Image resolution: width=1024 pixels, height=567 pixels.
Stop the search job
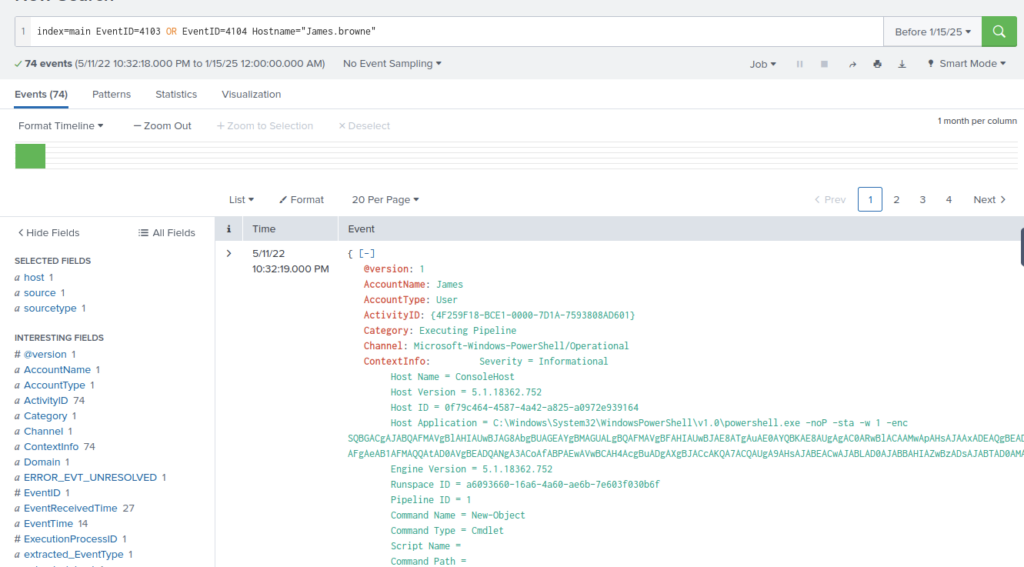(824, 64)
